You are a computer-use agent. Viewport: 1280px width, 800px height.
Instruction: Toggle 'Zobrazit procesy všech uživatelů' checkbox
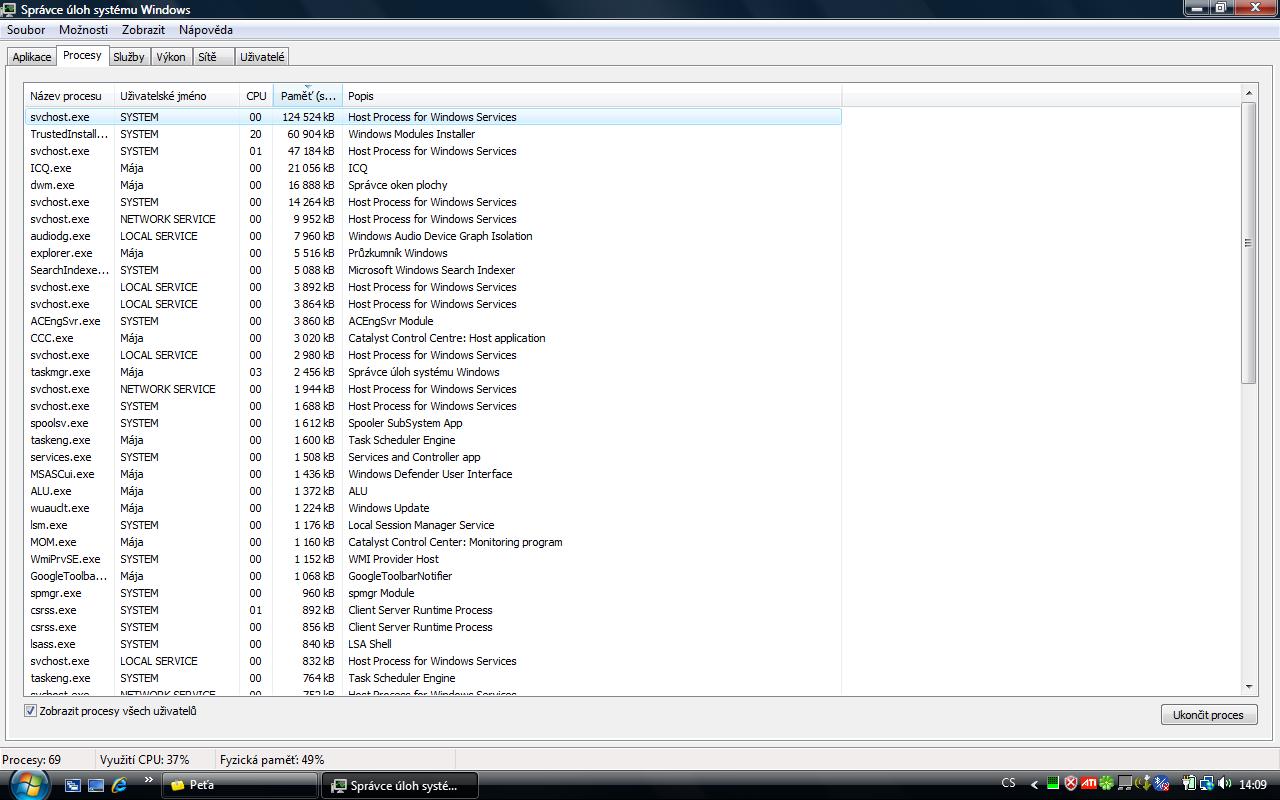(30, 711)
